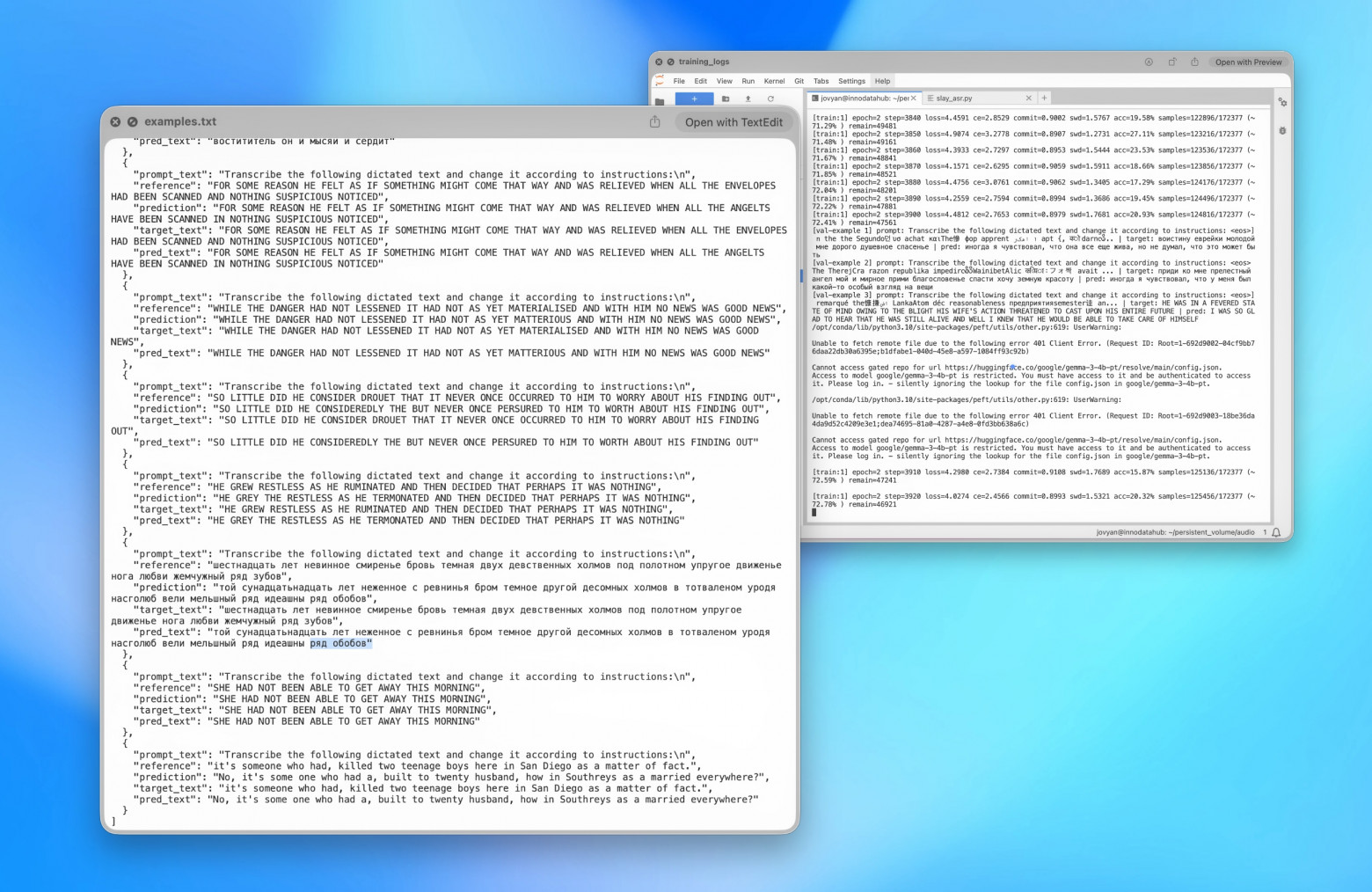The image size is (1372, 892).
Task: Click Open with Preview in training_logs window
Action: click(x=1248, y=62)
